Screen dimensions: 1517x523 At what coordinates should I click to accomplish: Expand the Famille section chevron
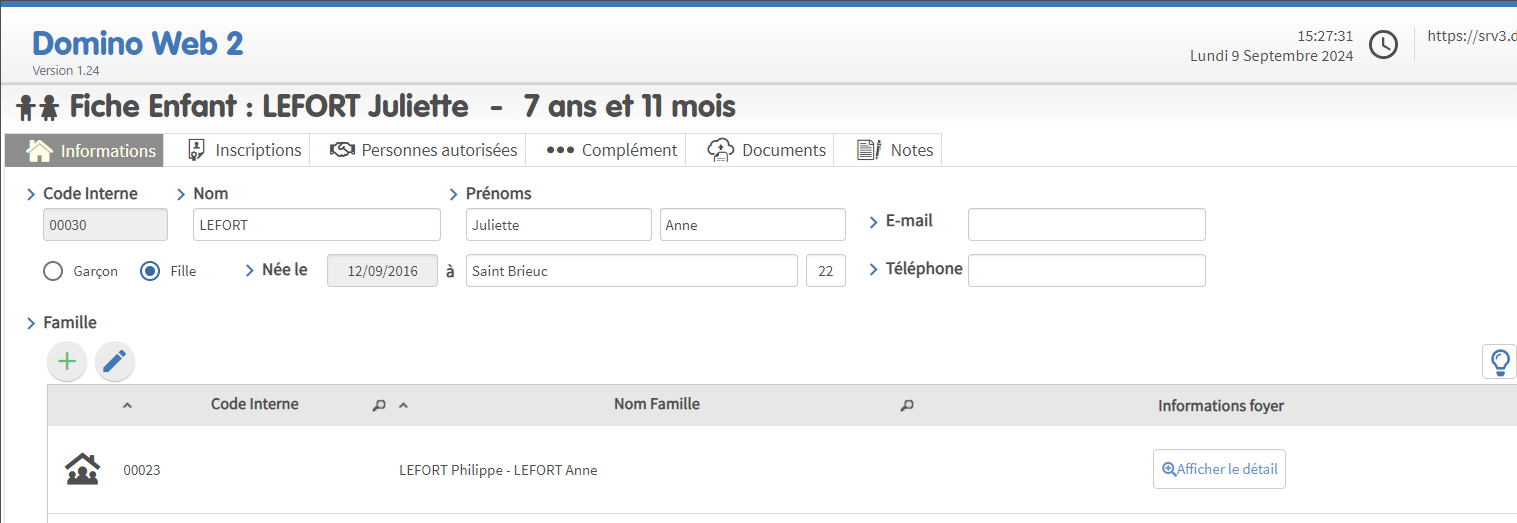click(31, 323)
